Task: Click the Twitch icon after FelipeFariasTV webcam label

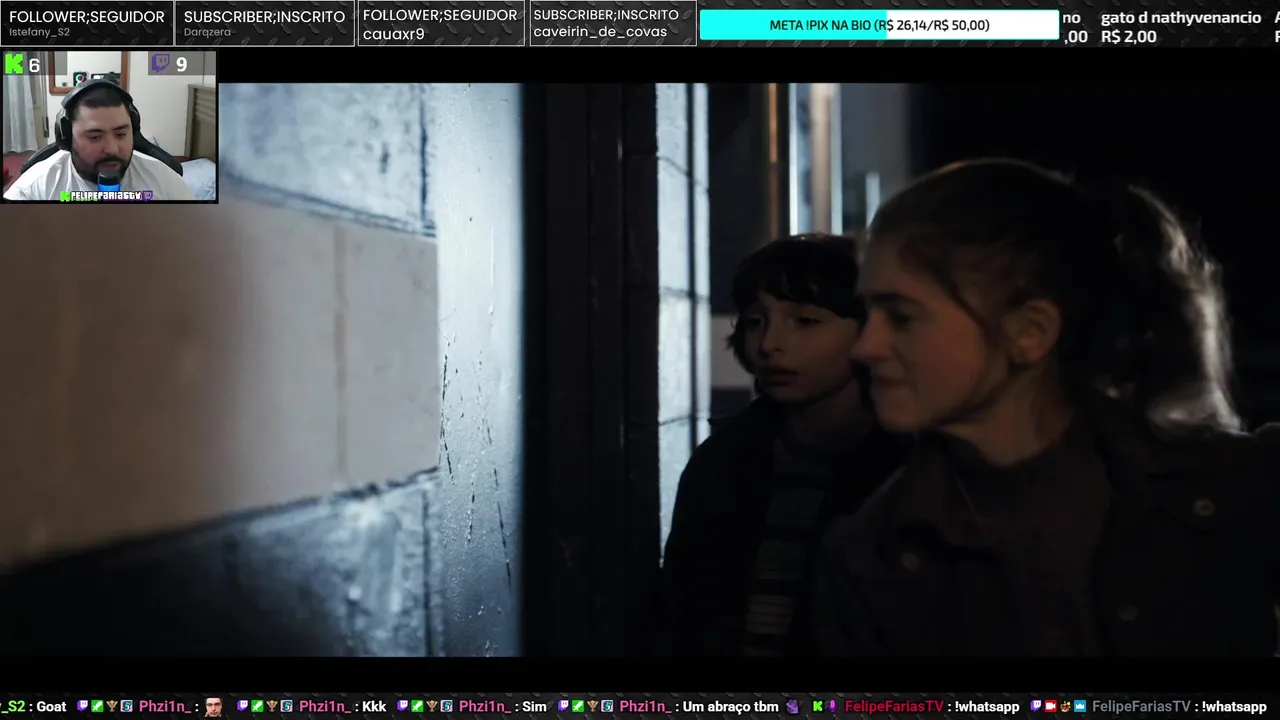Action: (148, 196)
